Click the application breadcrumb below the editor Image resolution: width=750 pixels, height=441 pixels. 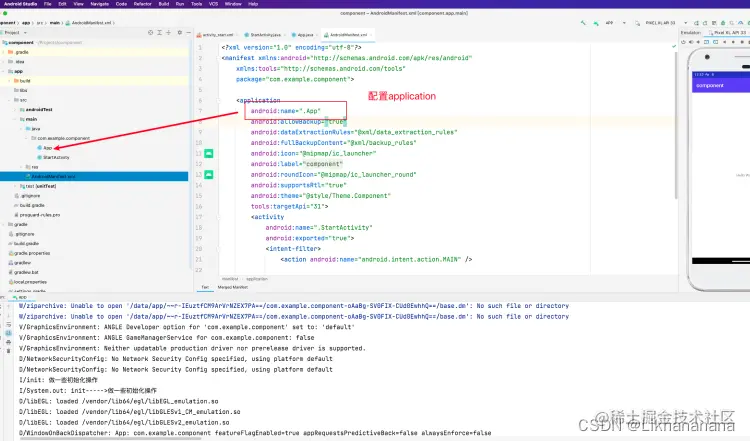[x=257, y=279]
